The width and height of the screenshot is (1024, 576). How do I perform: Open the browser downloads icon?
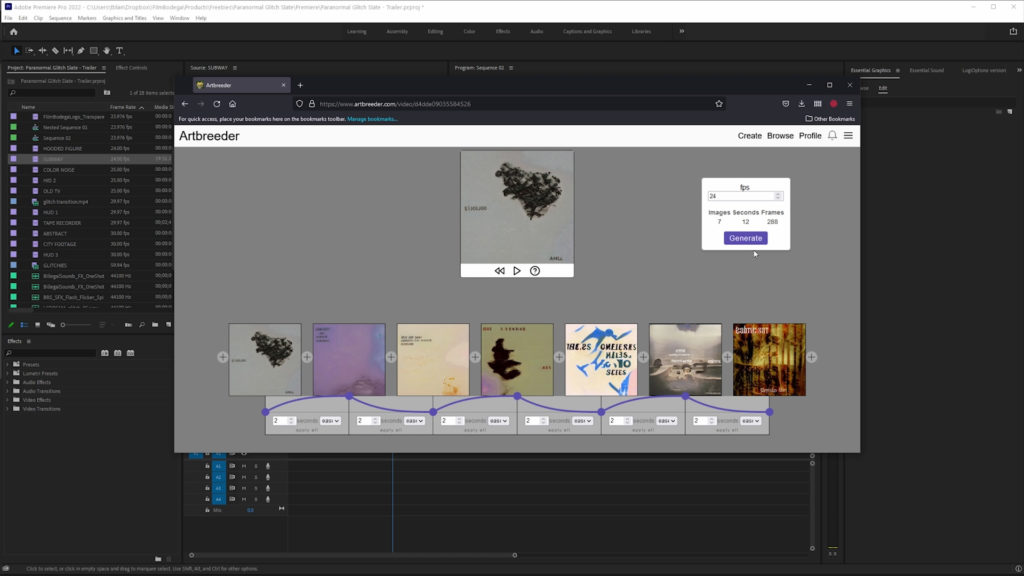click(801, 104)
